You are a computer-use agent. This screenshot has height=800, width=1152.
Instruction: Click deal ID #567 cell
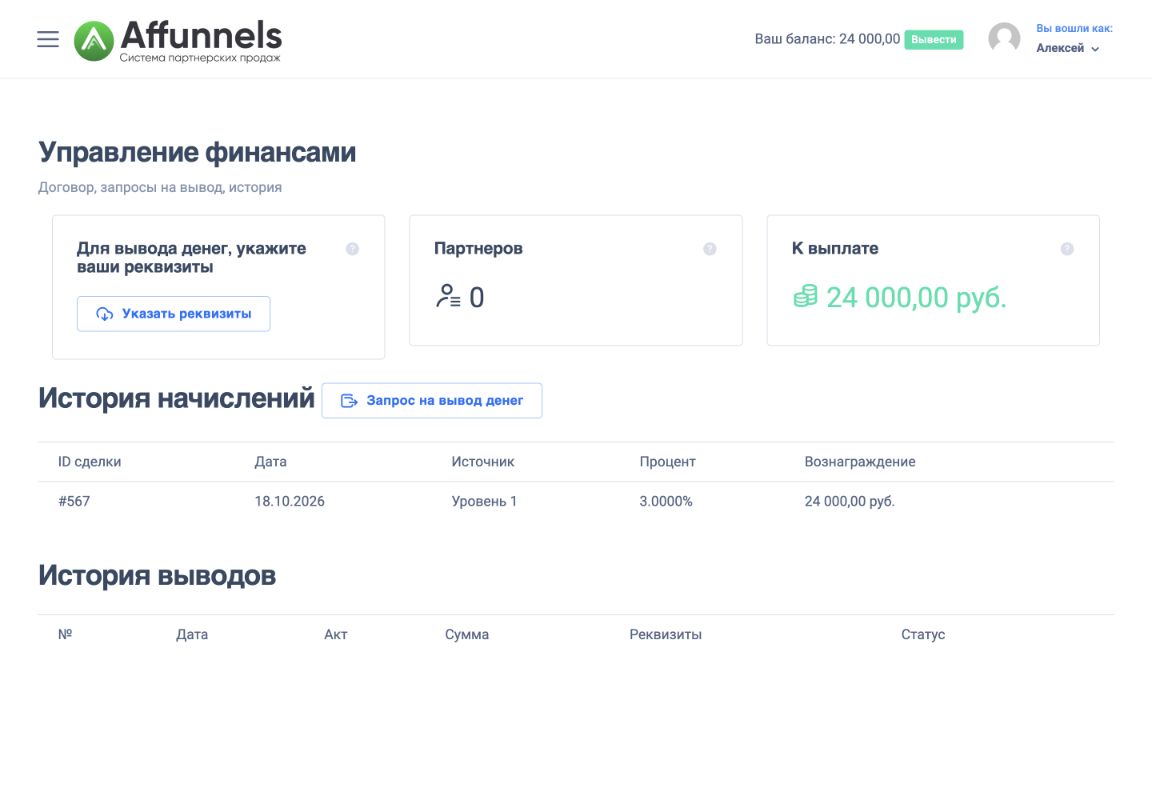74,502
